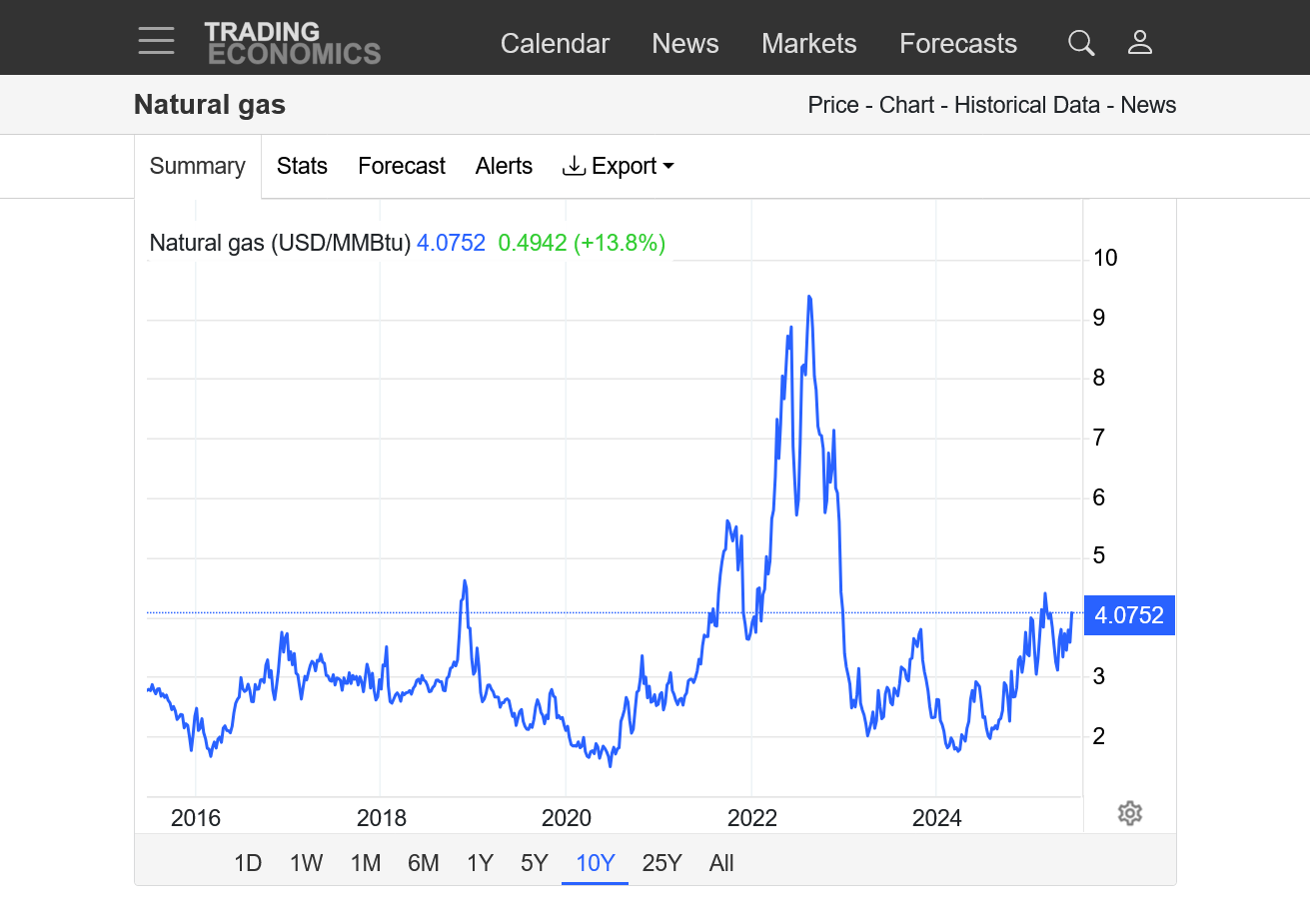This screenshot has height=924, width=1310.
Task: Click the blue 4.0752 value in legend
Action: click(451, 243)
